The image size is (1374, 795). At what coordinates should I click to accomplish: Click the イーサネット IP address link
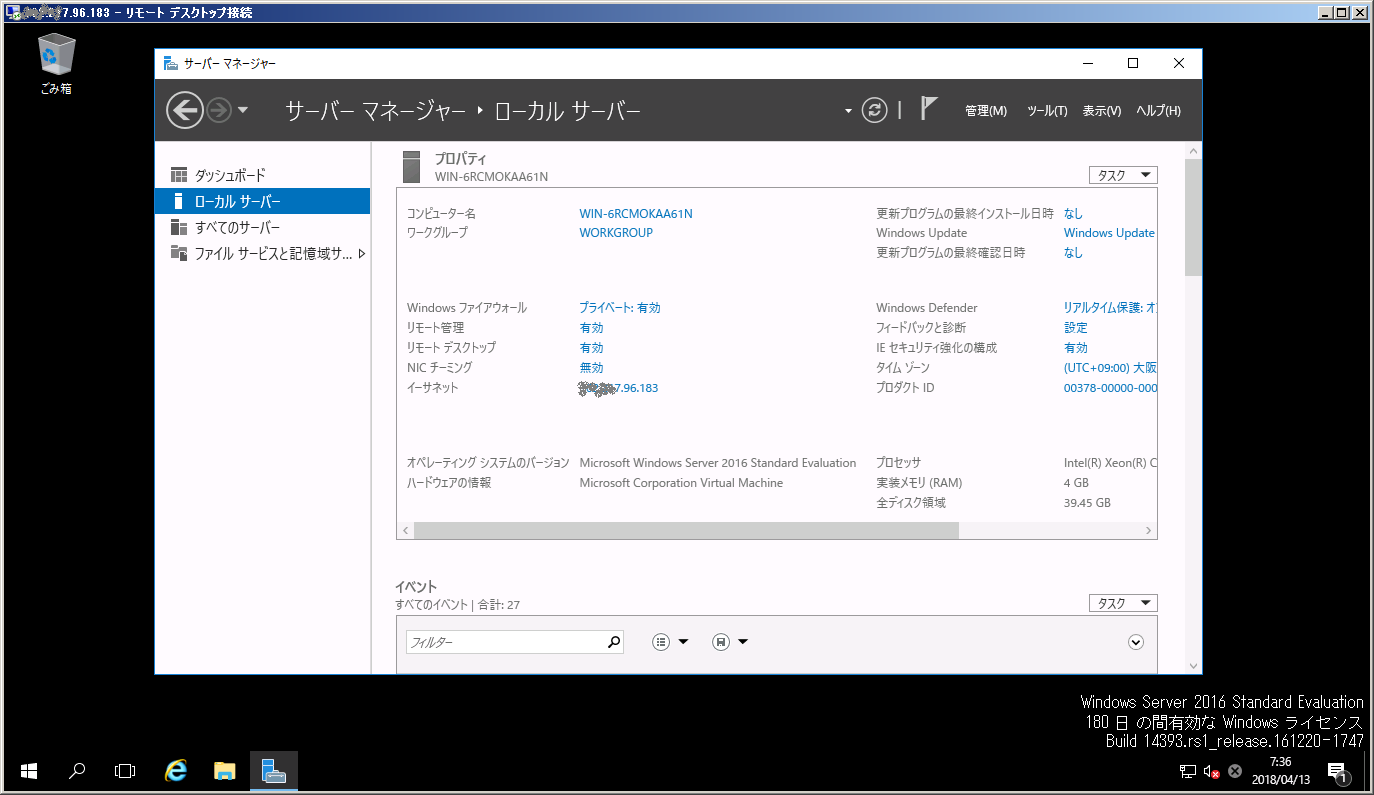coord(618,388)
